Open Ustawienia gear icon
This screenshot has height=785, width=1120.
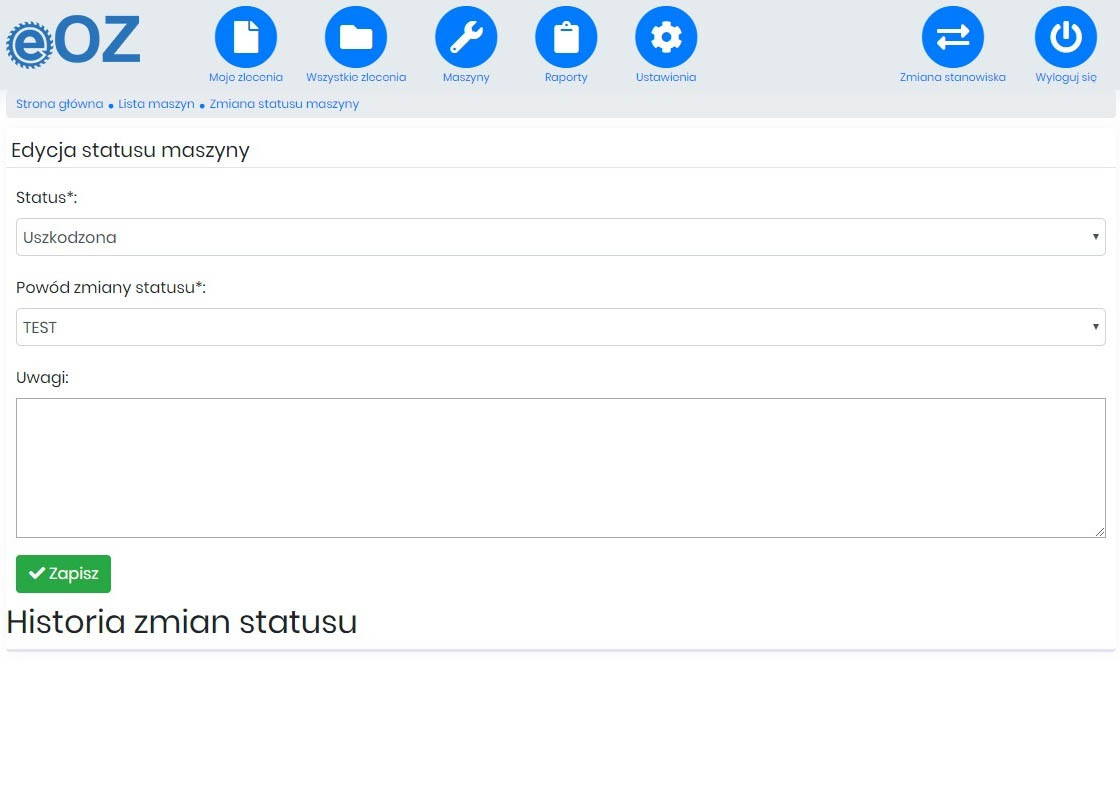[666, 37]
